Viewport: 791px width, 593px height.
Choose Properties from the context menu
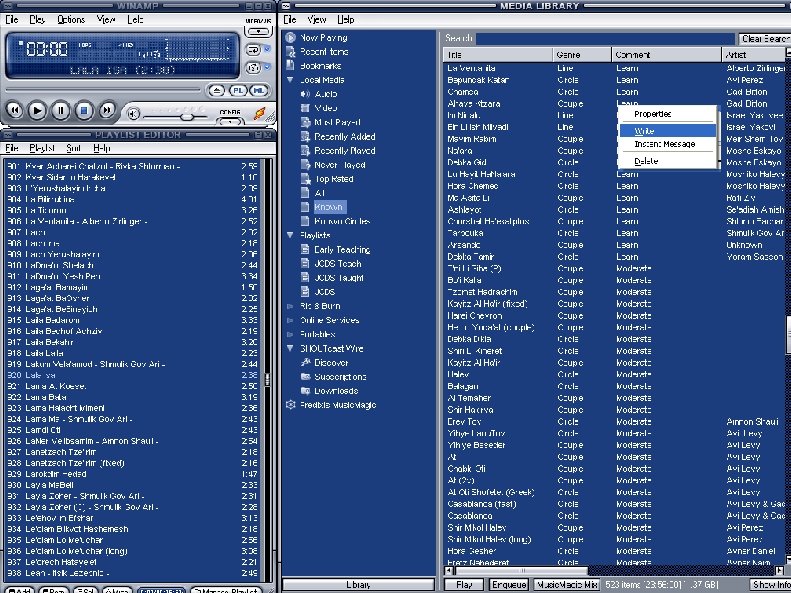pyautogui.click(x=667, y=114)
